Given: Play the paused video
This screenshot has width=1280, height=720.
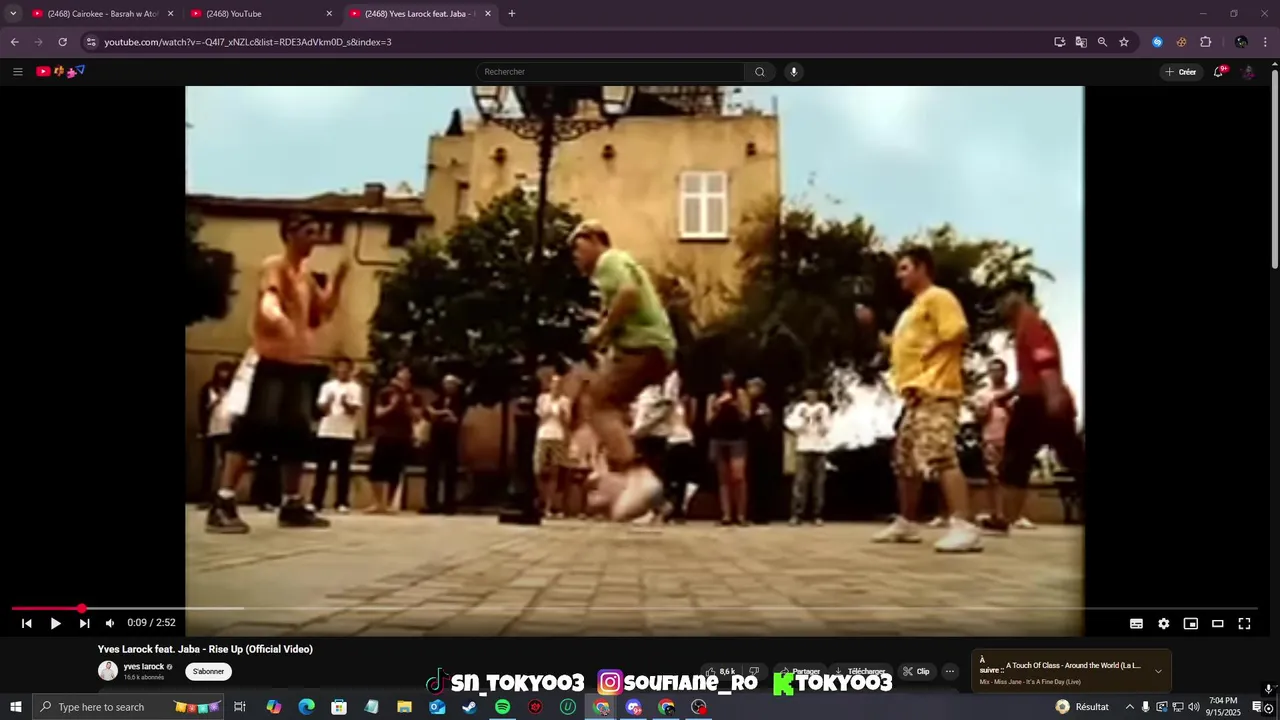Looking at the screenshot, I should click(56, 623).
